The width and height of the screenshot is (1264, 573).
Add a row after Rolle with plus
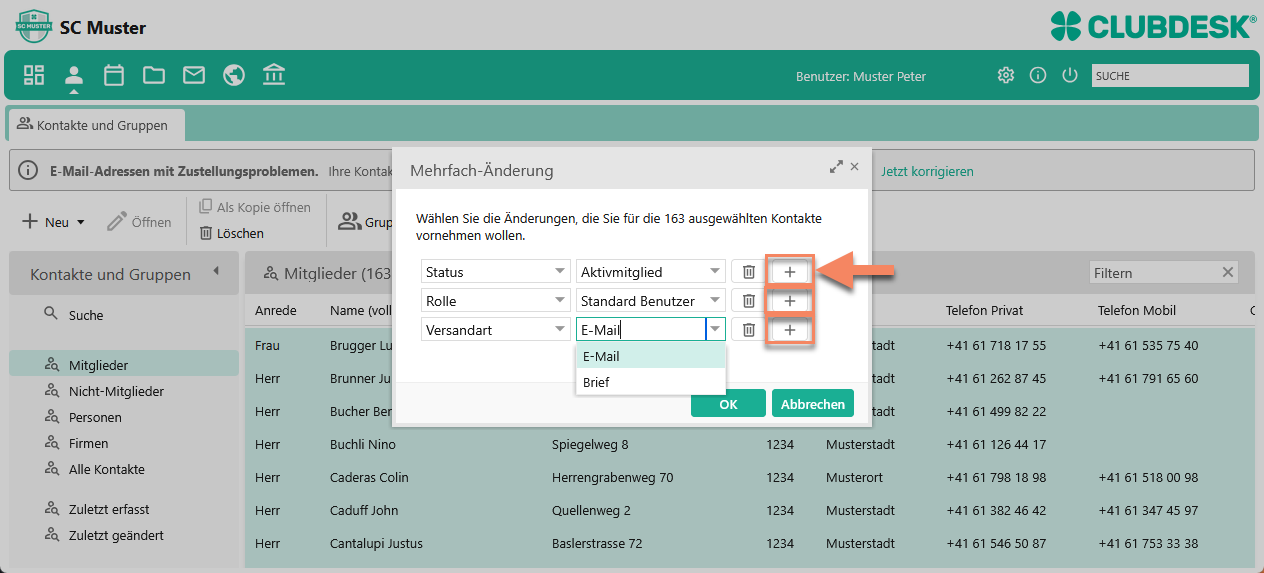789,301
